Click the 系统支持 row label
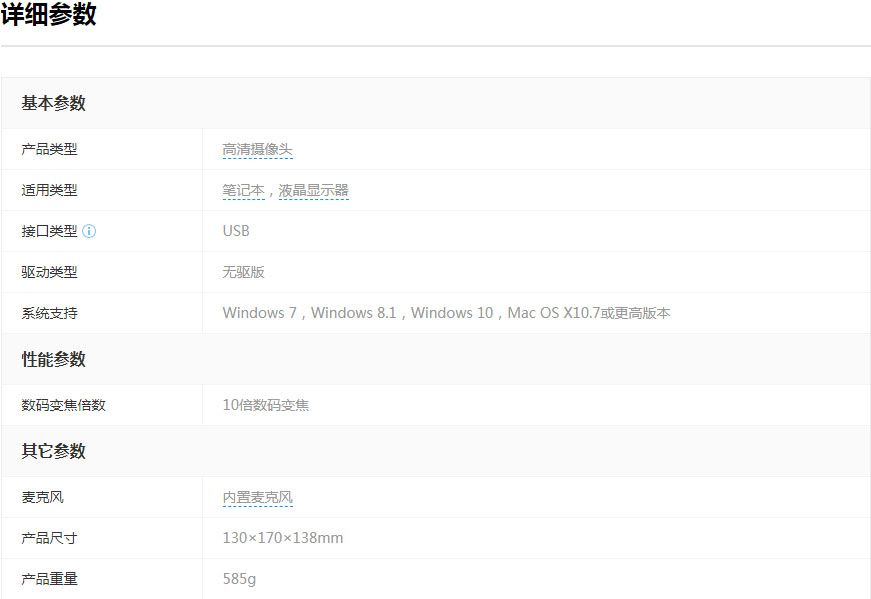This screenshot has height=599, width=871. (x=49, y=313)
